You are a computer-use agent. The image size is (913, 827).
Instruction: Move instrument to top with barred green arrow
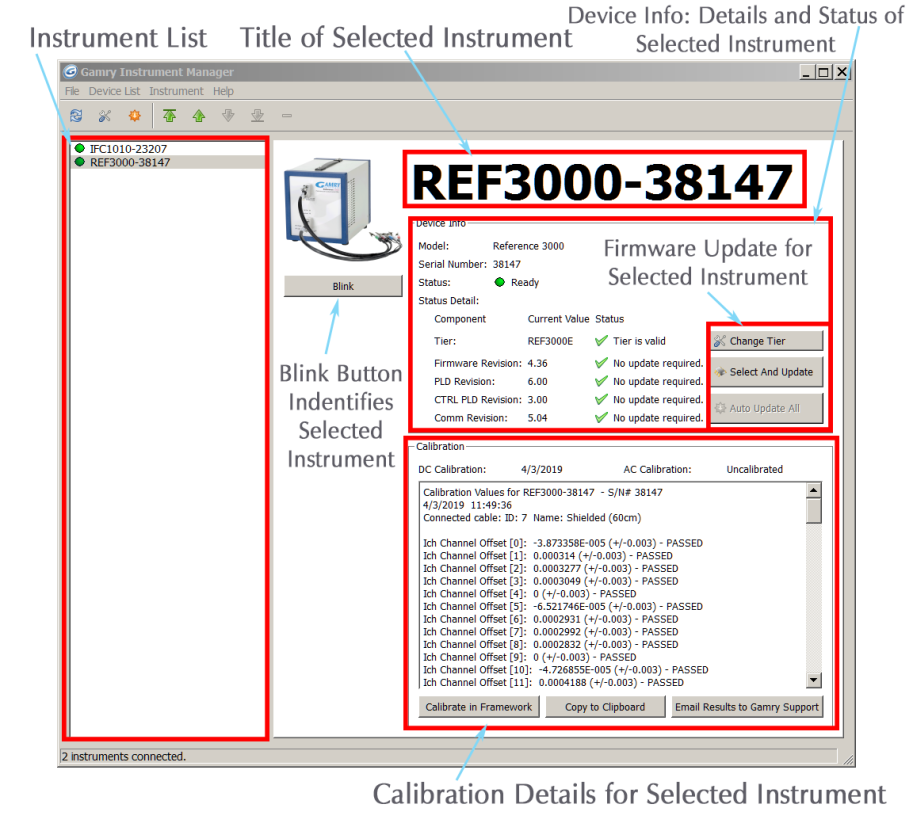[169, 116]
